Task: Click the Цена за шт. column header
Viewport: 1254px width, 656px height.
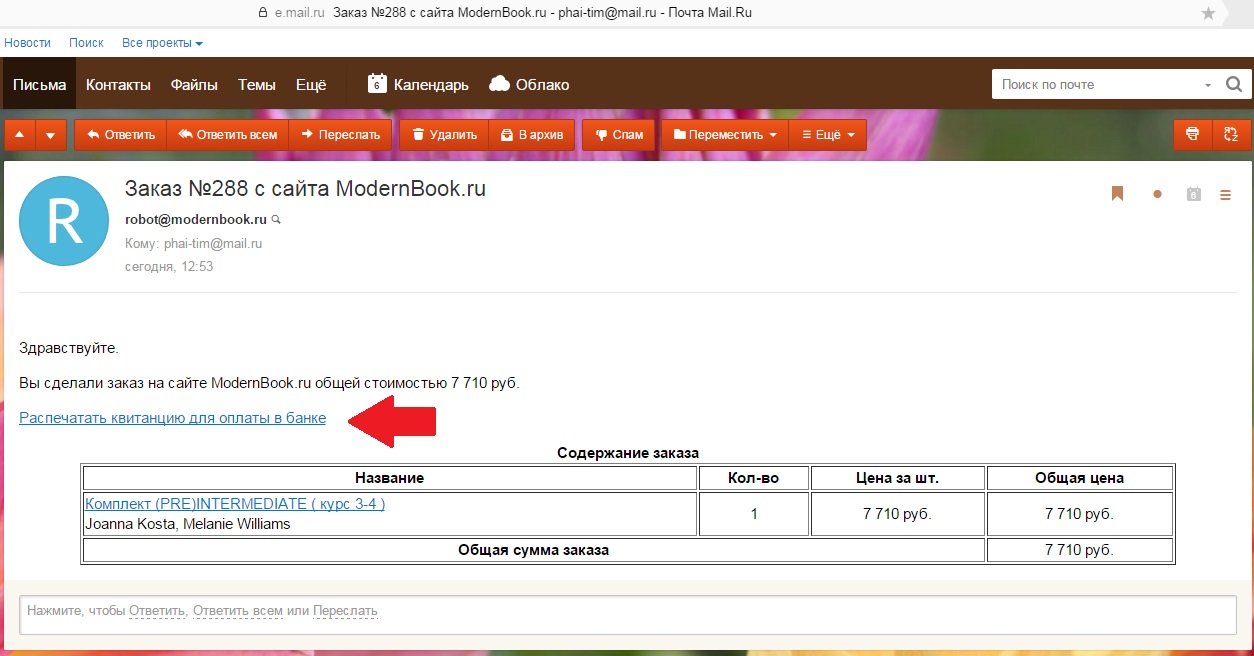Action: pyautogui.click(x=898, y=478)
